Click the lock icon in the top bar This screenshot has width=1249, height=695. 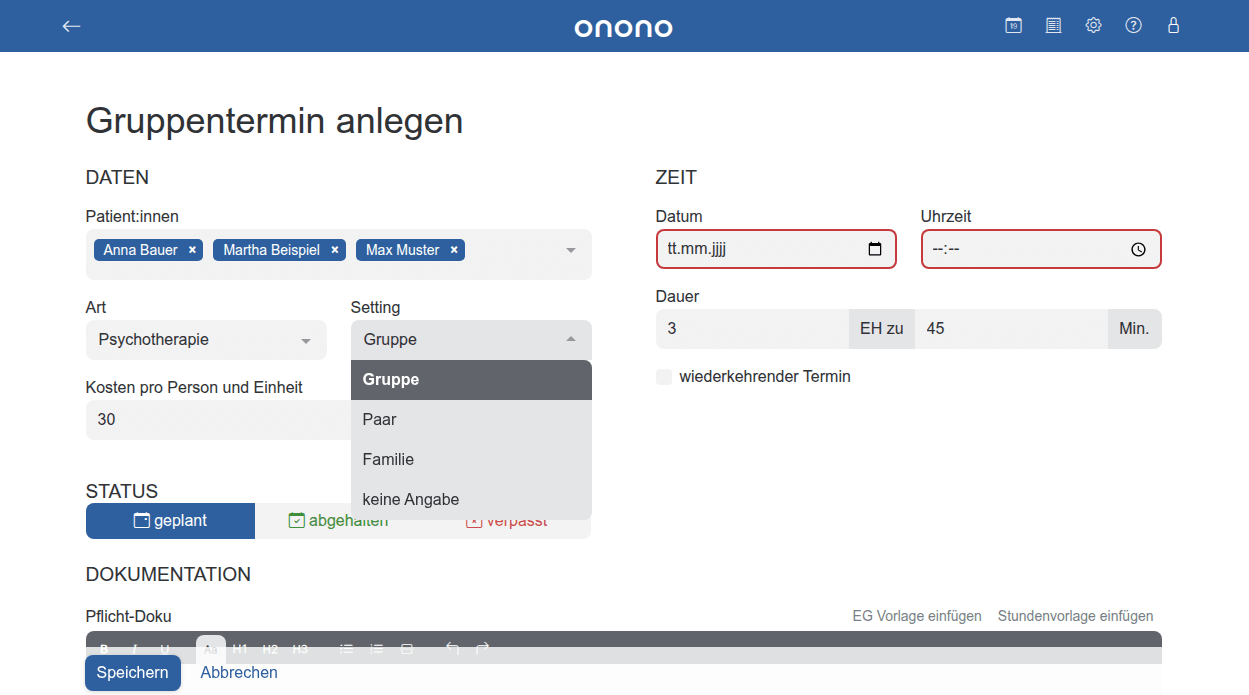pos(1173,25)
